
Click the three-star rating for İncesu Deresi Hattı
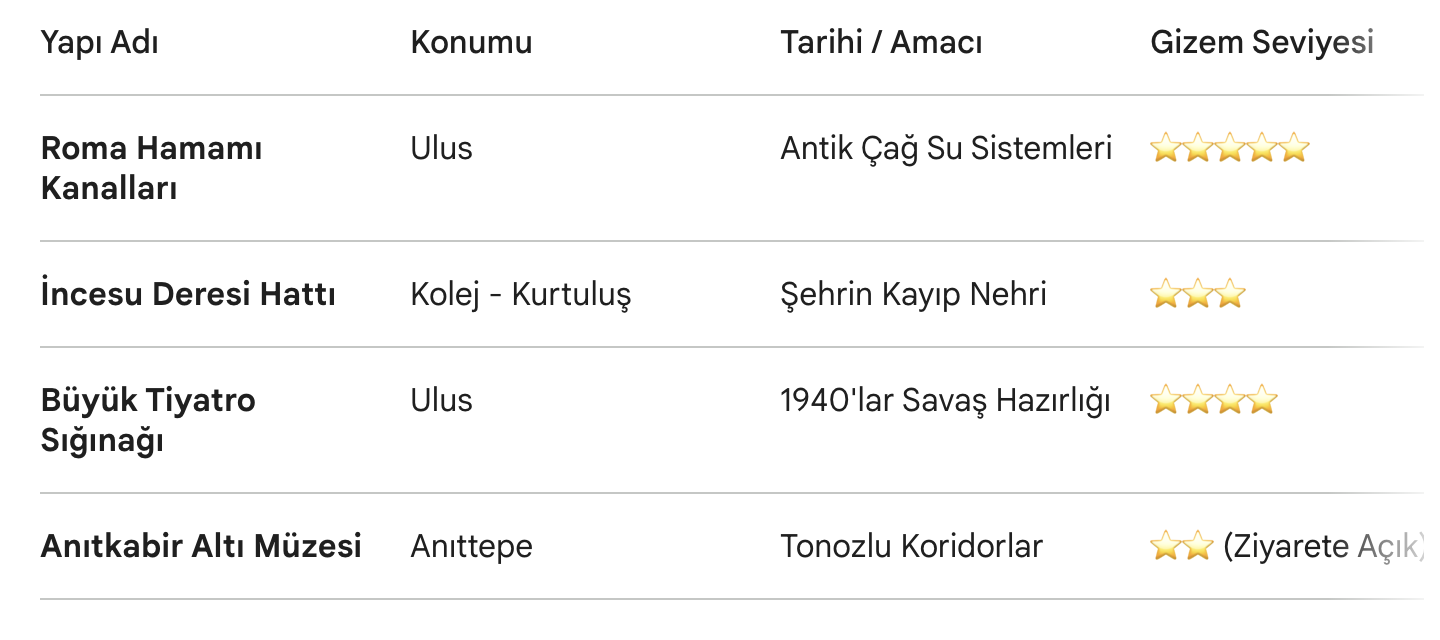1197,295
